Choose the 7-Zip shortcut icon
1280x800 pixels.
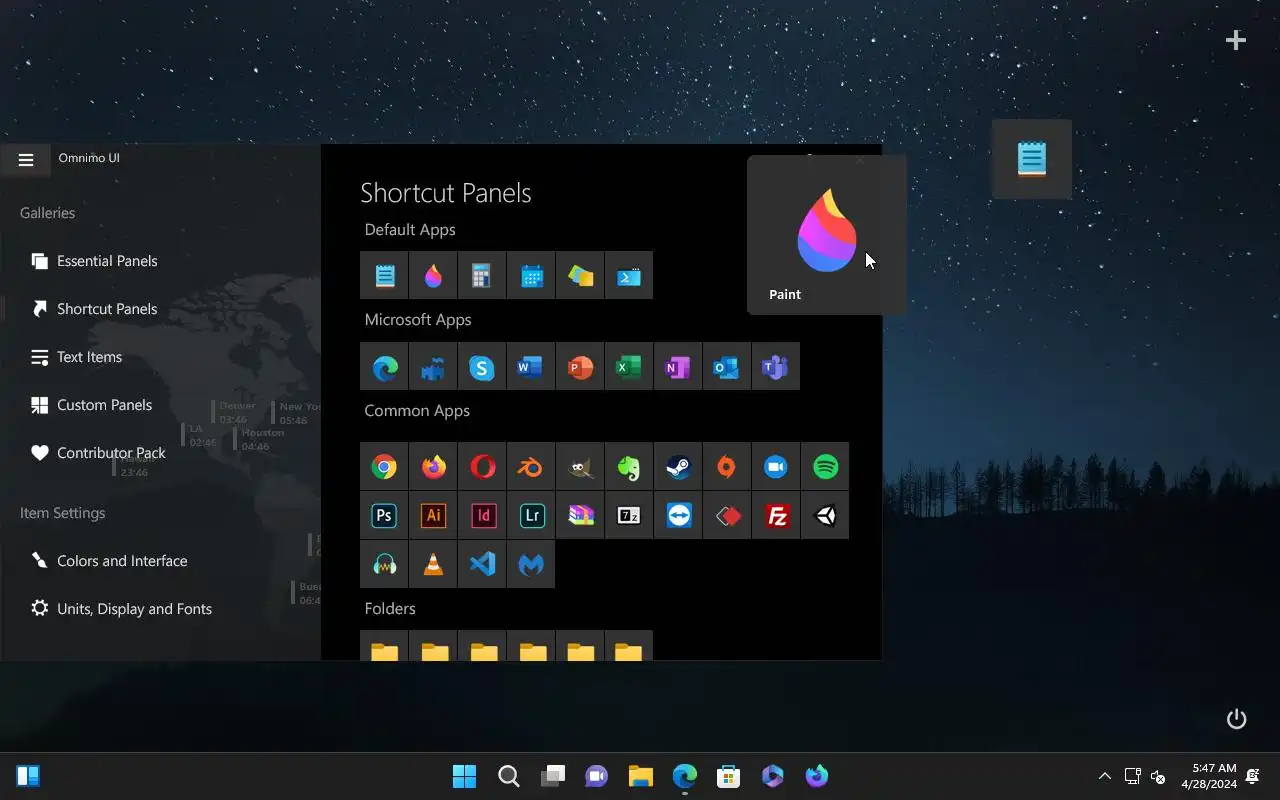pos(629,516)
